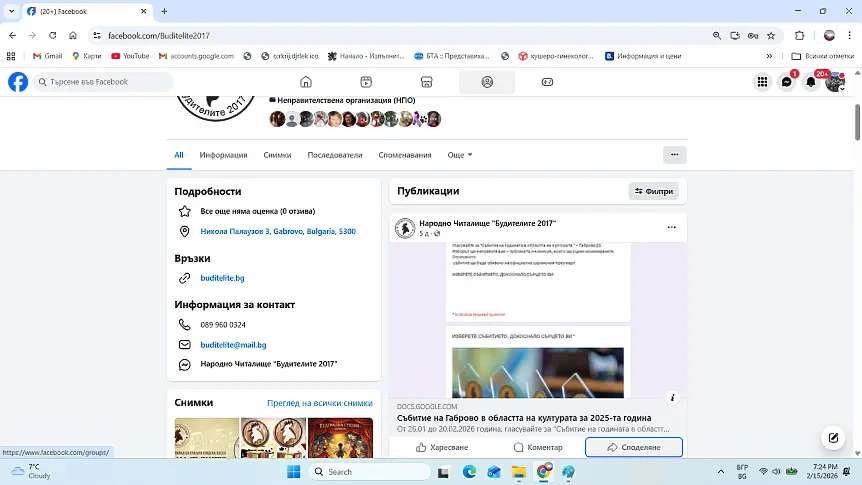Click the "Споделяне" share button

pyautogui.click(x=634, y=447)
